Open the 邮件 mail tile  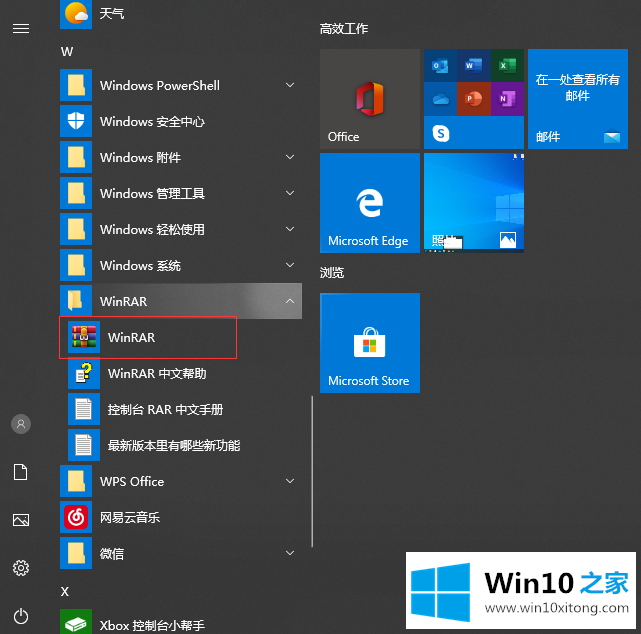pos(578,99)
